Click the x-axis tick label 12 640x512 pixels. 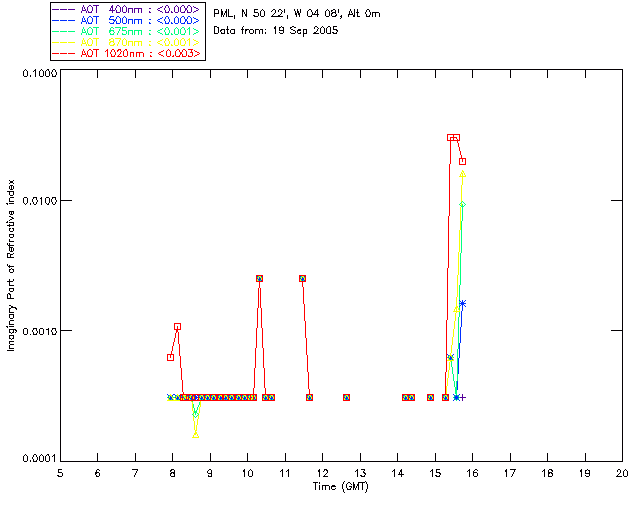(322, 473)
